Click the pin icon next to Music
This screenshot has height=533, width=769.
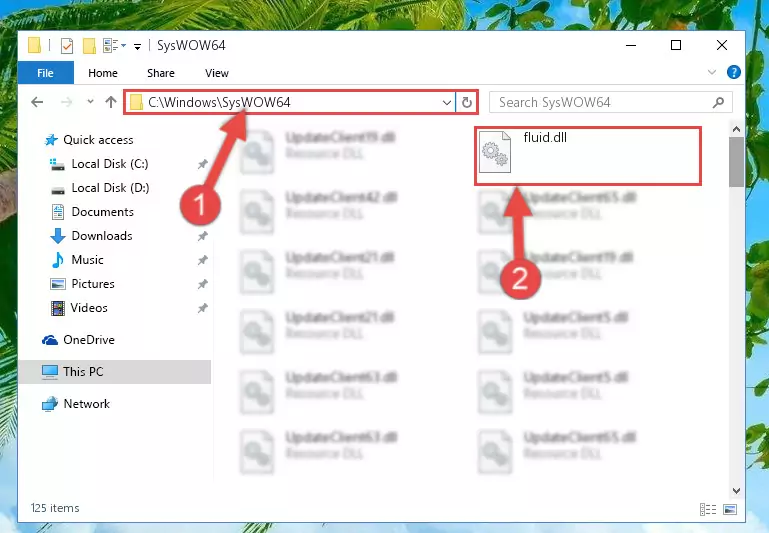click(x=203, y=260)
